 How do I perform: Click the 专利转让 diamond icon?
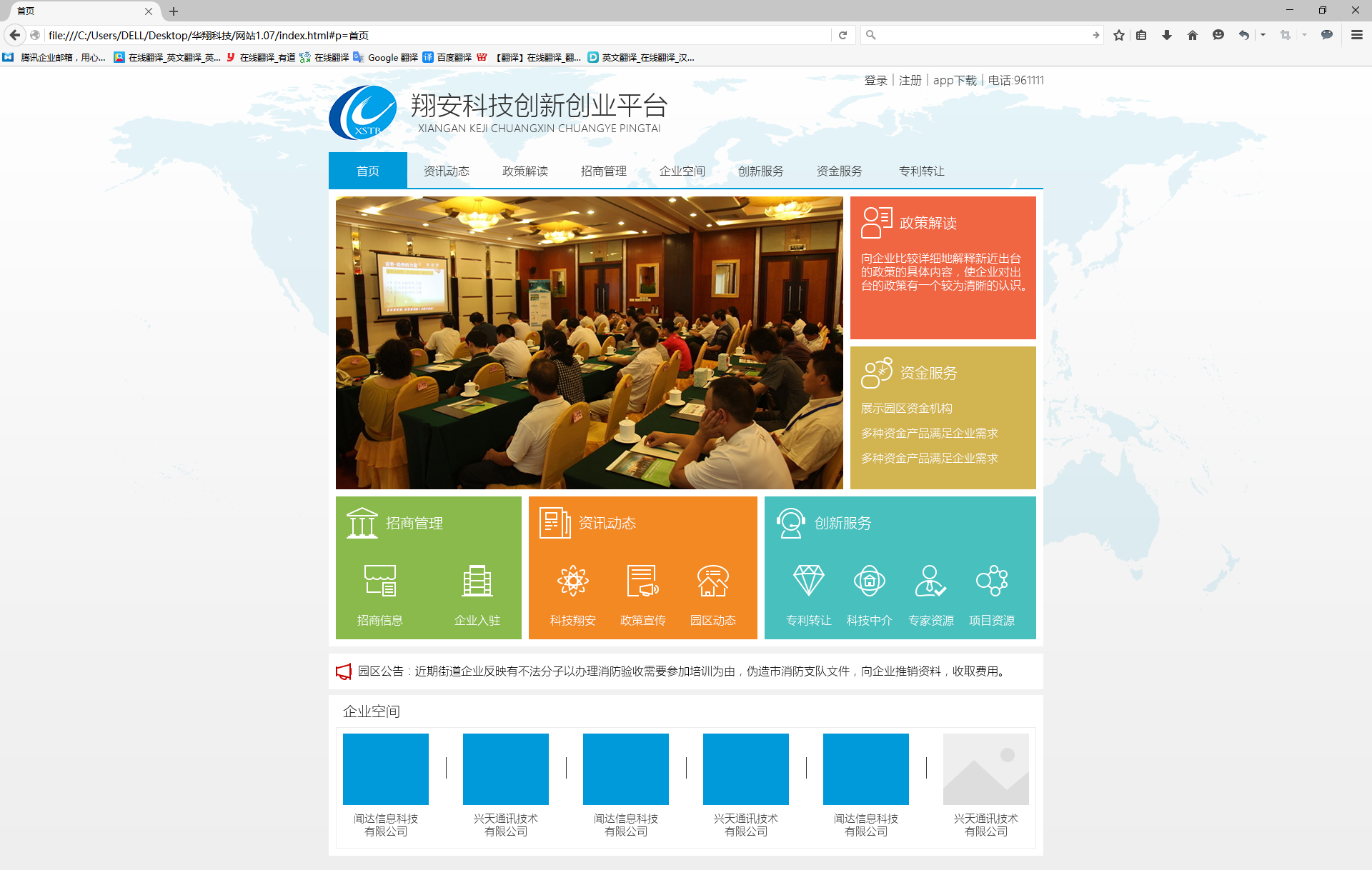[808, 581]
